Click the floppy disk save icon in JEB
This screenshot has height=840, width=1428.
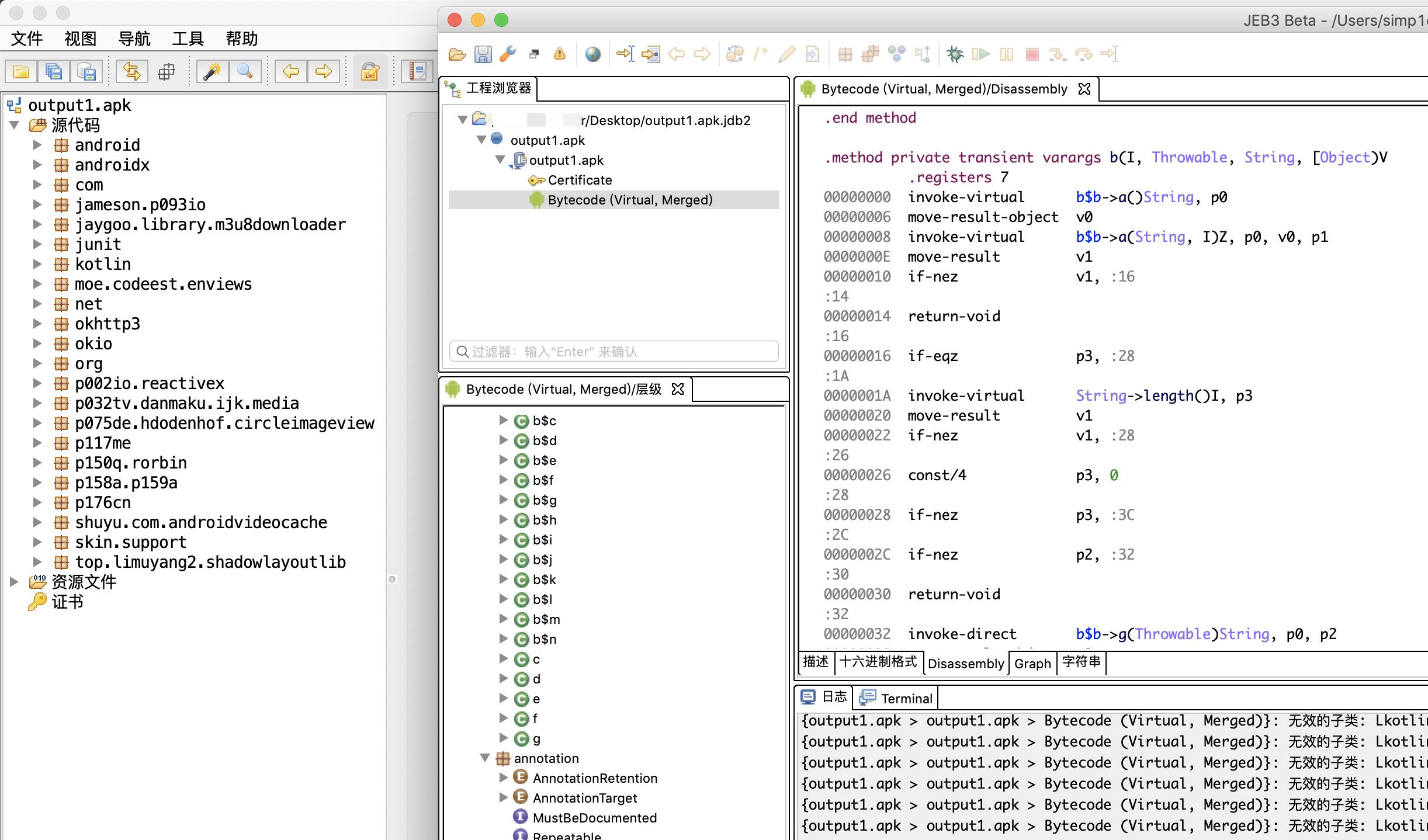coord(483,54)
